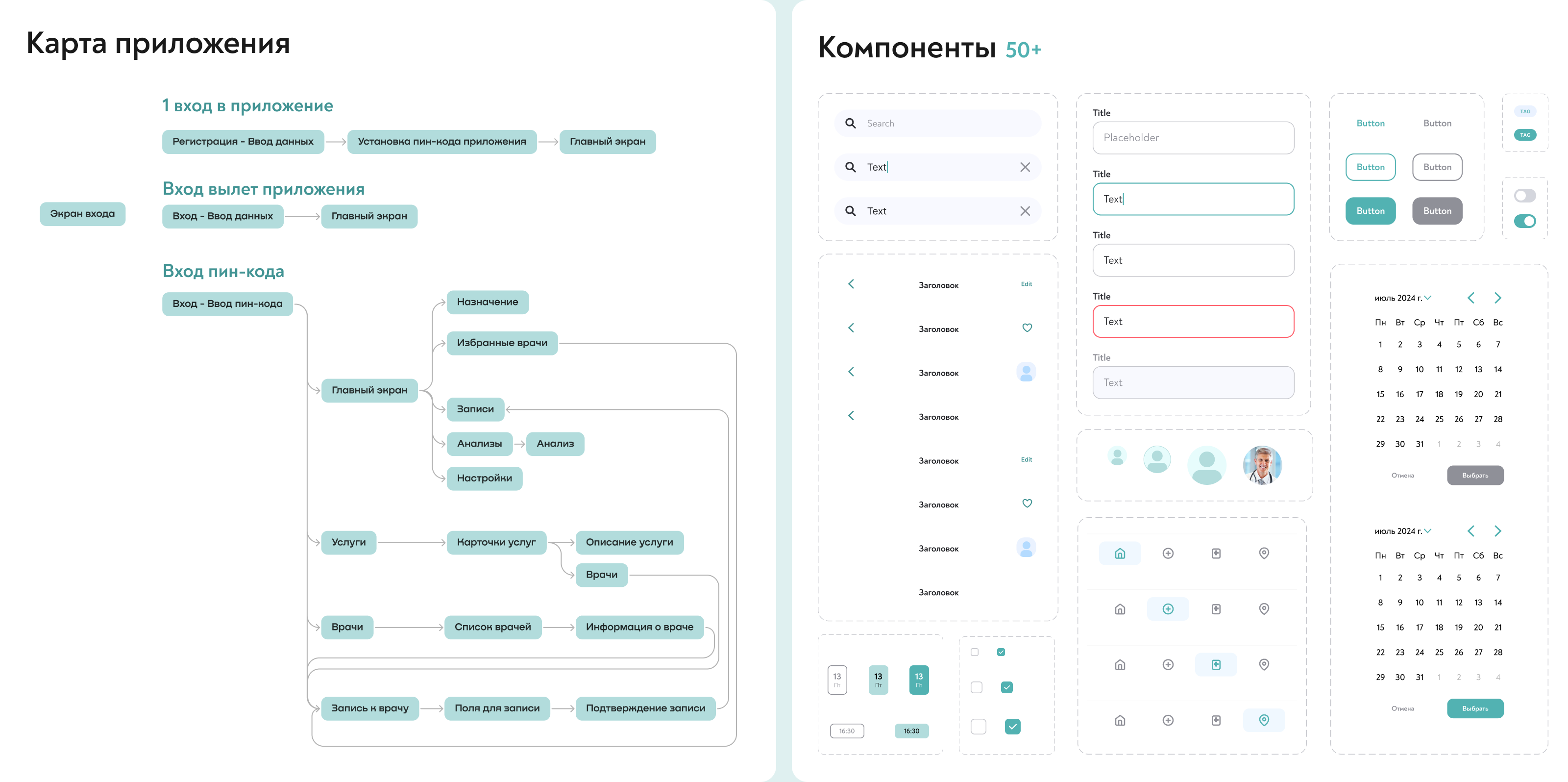Turn off the enabled teal toggle switch
1568x782 pixels.
1525,221
